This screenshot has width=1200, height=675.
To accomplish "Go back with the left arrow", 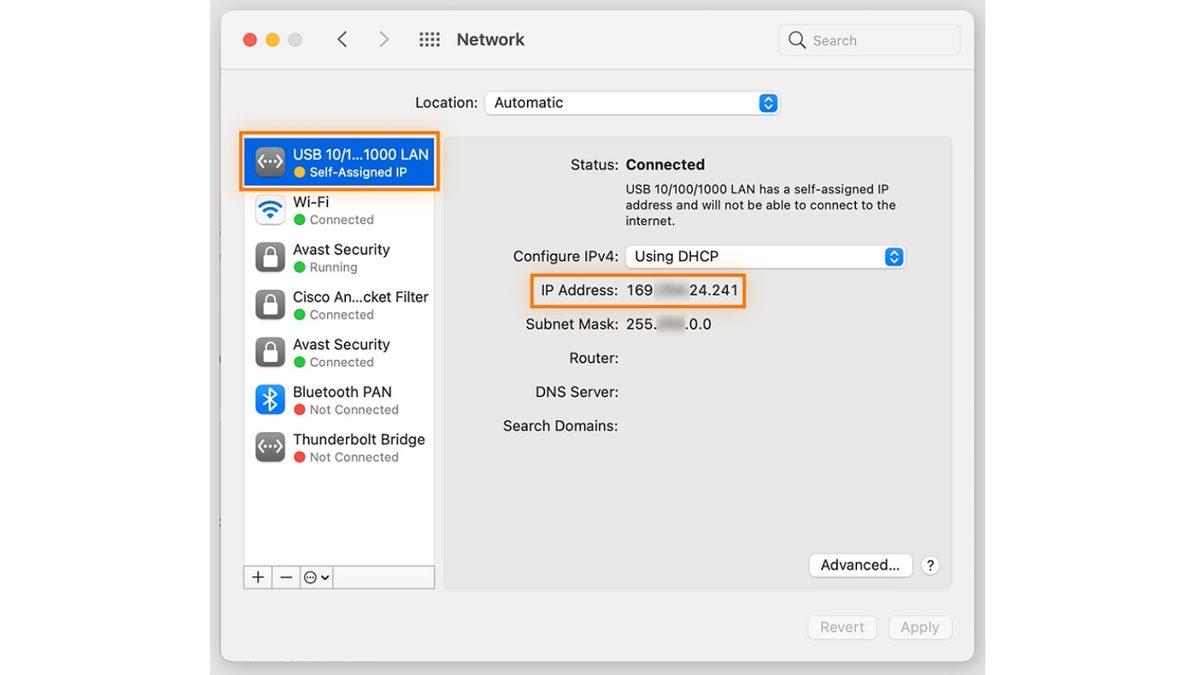I will coord(342,40).
